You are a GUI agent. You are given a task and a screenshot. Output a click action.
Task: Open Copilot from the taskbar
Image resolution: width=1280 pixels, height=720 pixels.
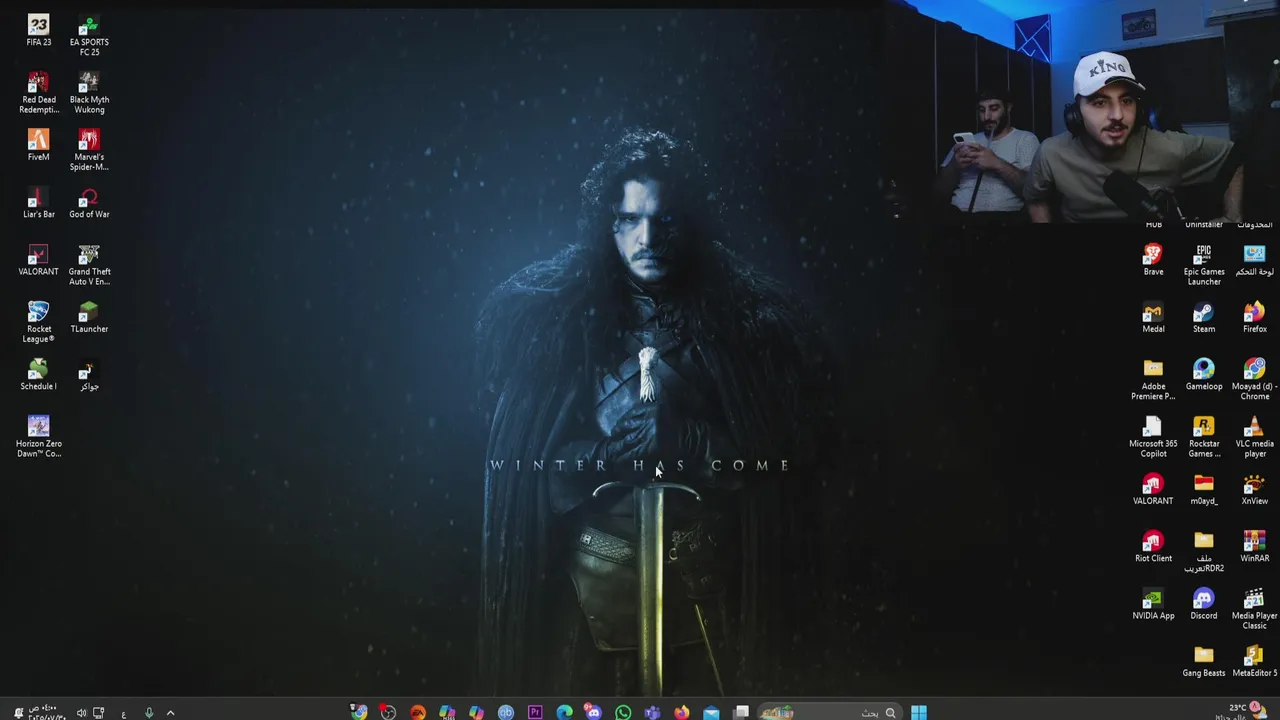coord(476,712)
